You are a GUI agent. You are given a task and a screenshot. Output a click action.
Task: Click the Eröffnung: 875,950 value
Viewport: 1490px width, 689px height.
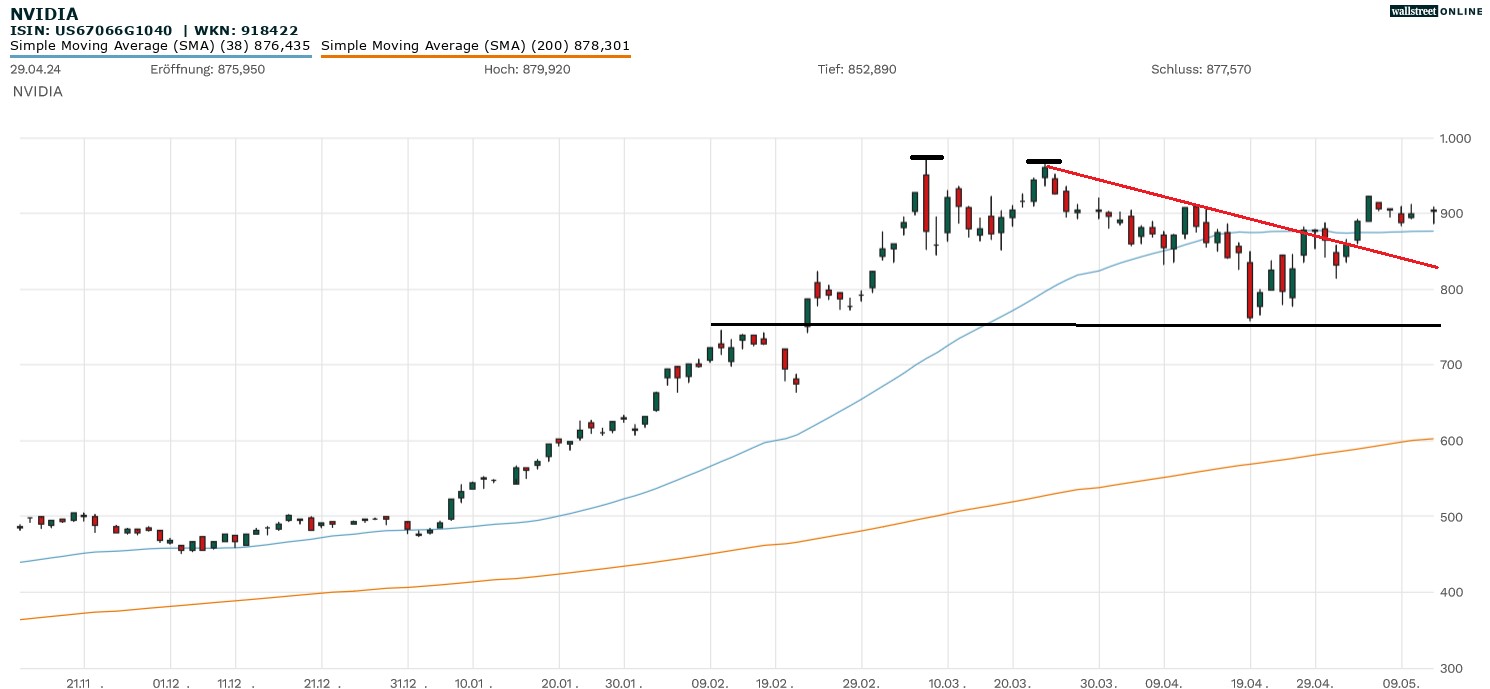click(x=208, y=70)
